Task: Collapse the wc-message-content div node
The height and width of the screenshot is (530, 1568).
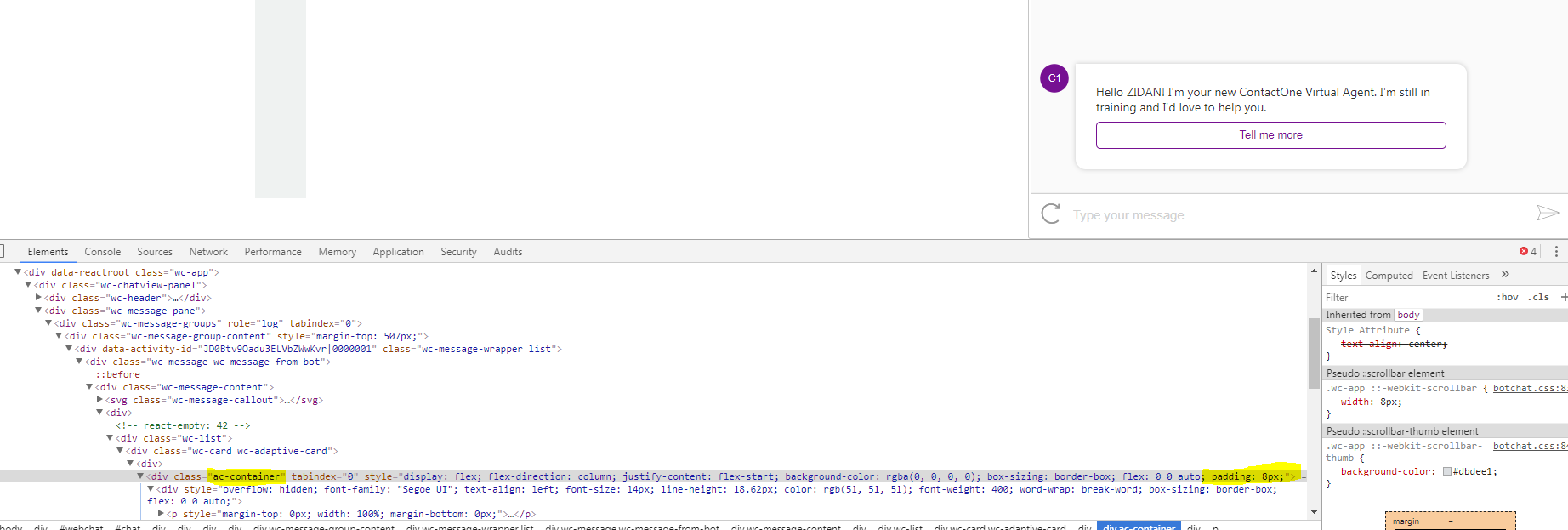Action: [x=89, y=387]
